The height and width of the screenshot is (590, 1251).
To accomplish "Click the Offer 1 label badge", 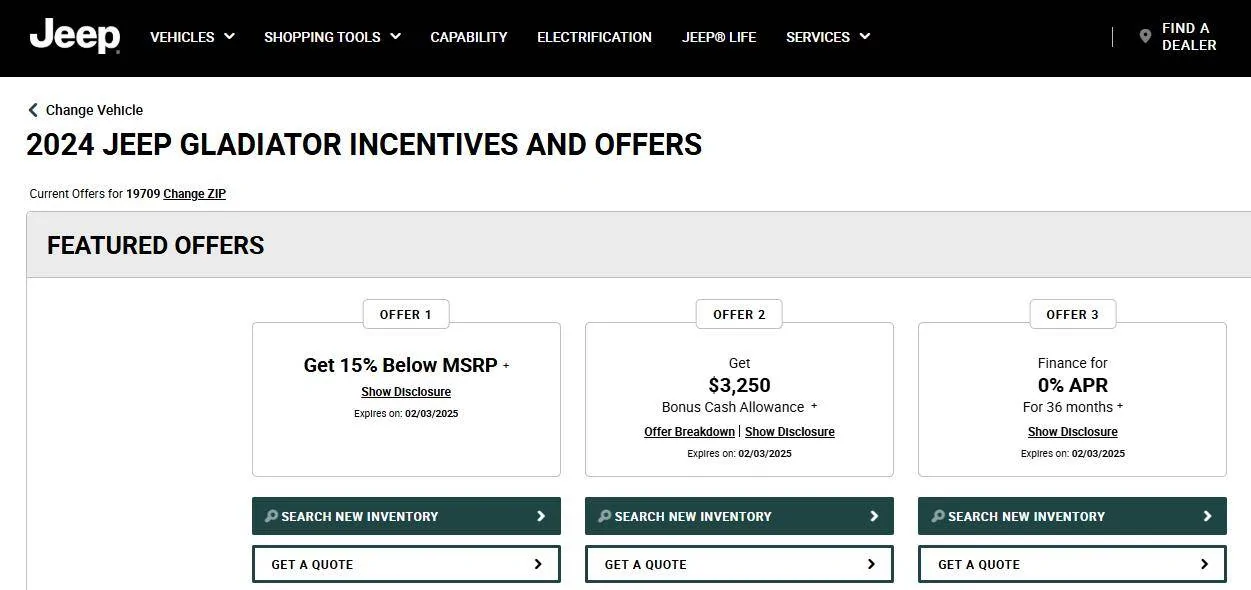I will pos(406,314).
